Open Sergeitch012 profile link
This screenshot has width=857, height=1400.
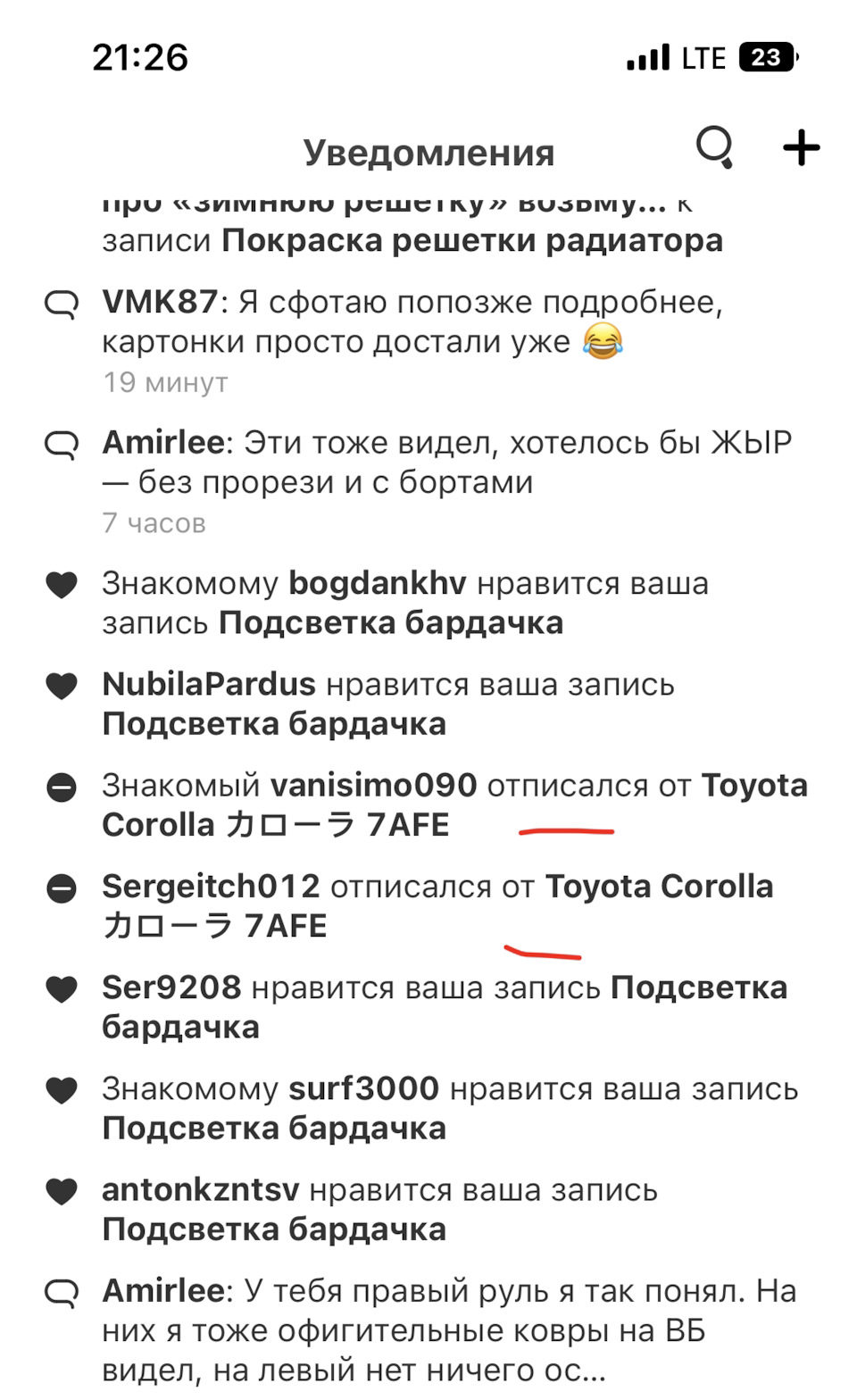click(x=211, y=887)
